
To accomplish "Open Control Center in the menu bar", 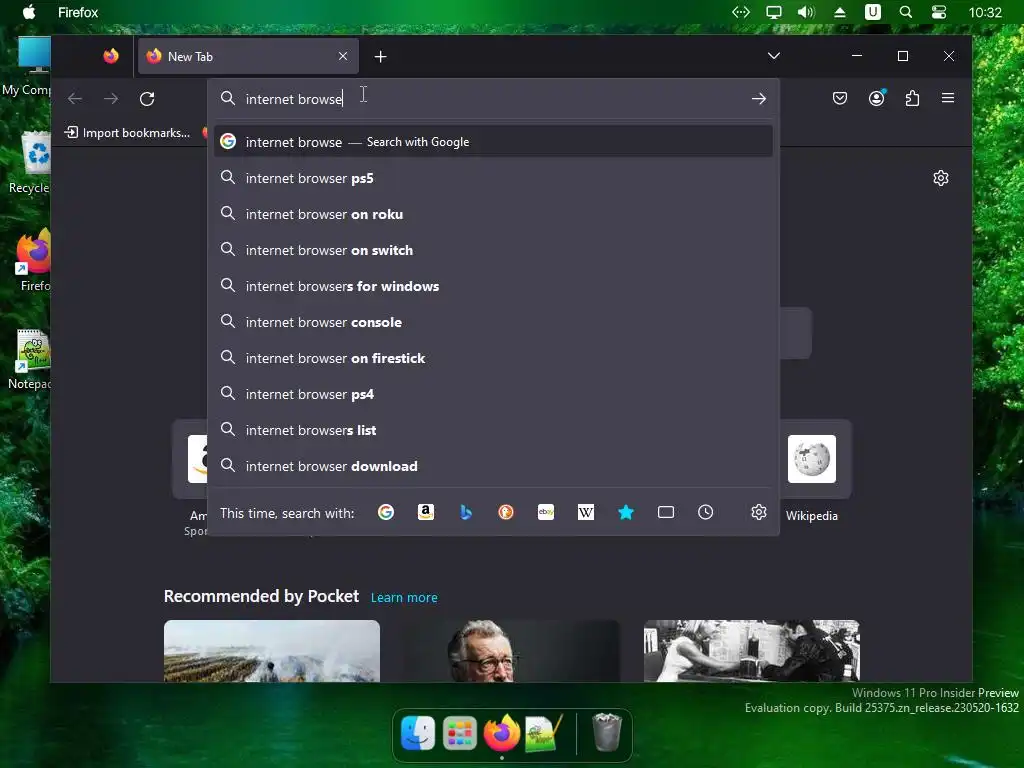I will 938,12.
